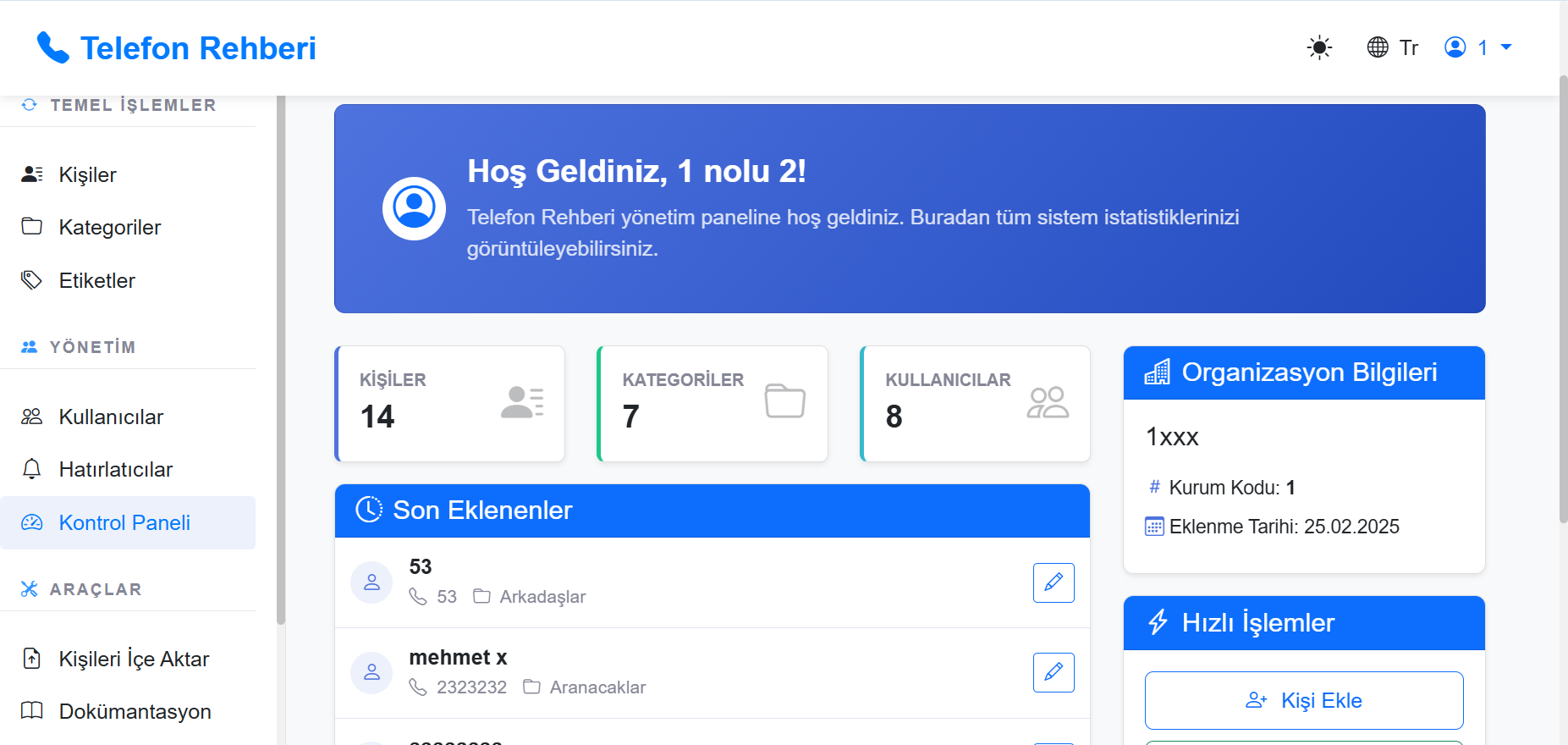Edit contact 53 with pencil button
1568x745 pixels.
click(1054, 582)
